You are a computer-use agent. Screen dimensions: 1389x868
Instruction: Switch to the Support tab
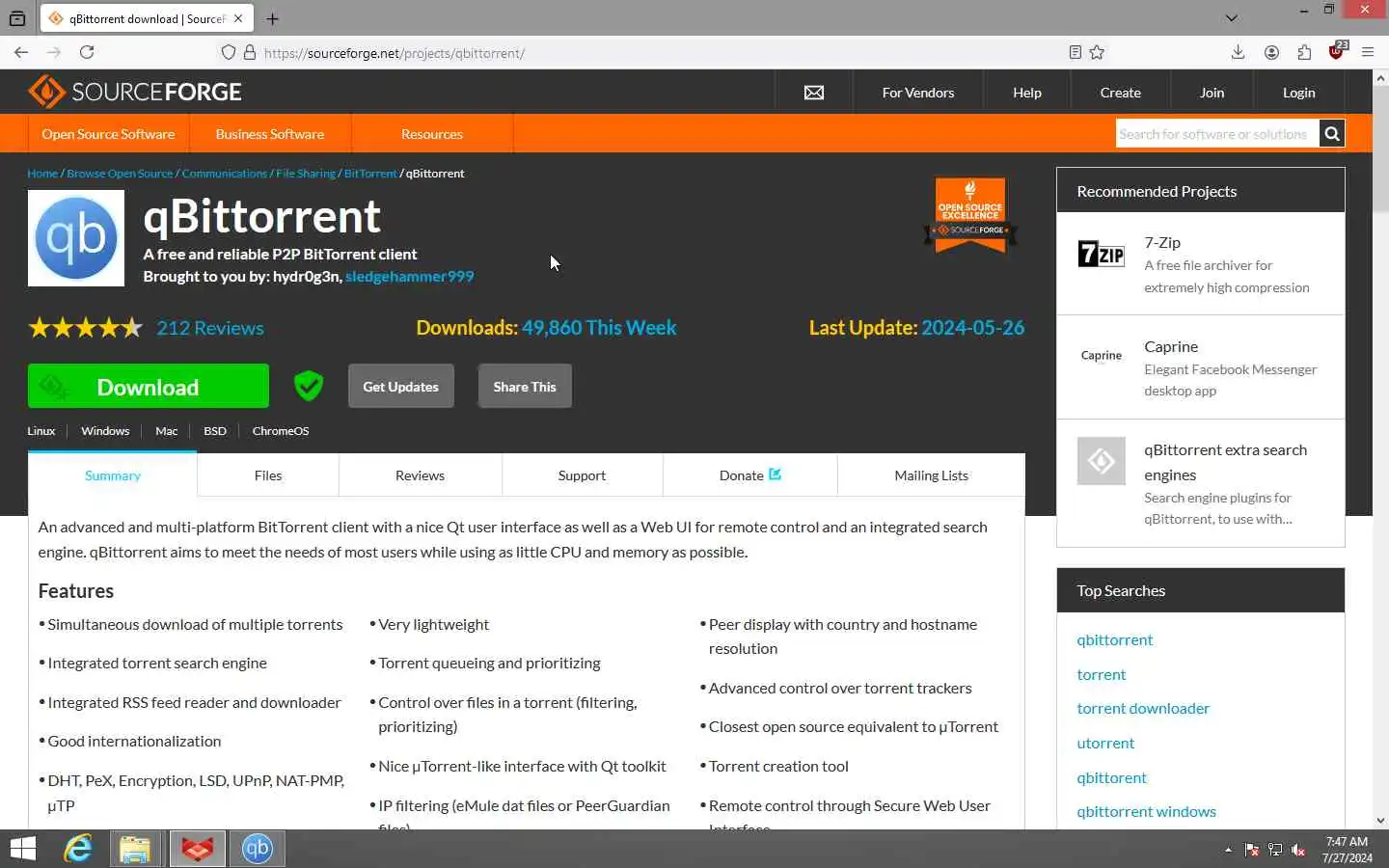click(x=582, y=475)
